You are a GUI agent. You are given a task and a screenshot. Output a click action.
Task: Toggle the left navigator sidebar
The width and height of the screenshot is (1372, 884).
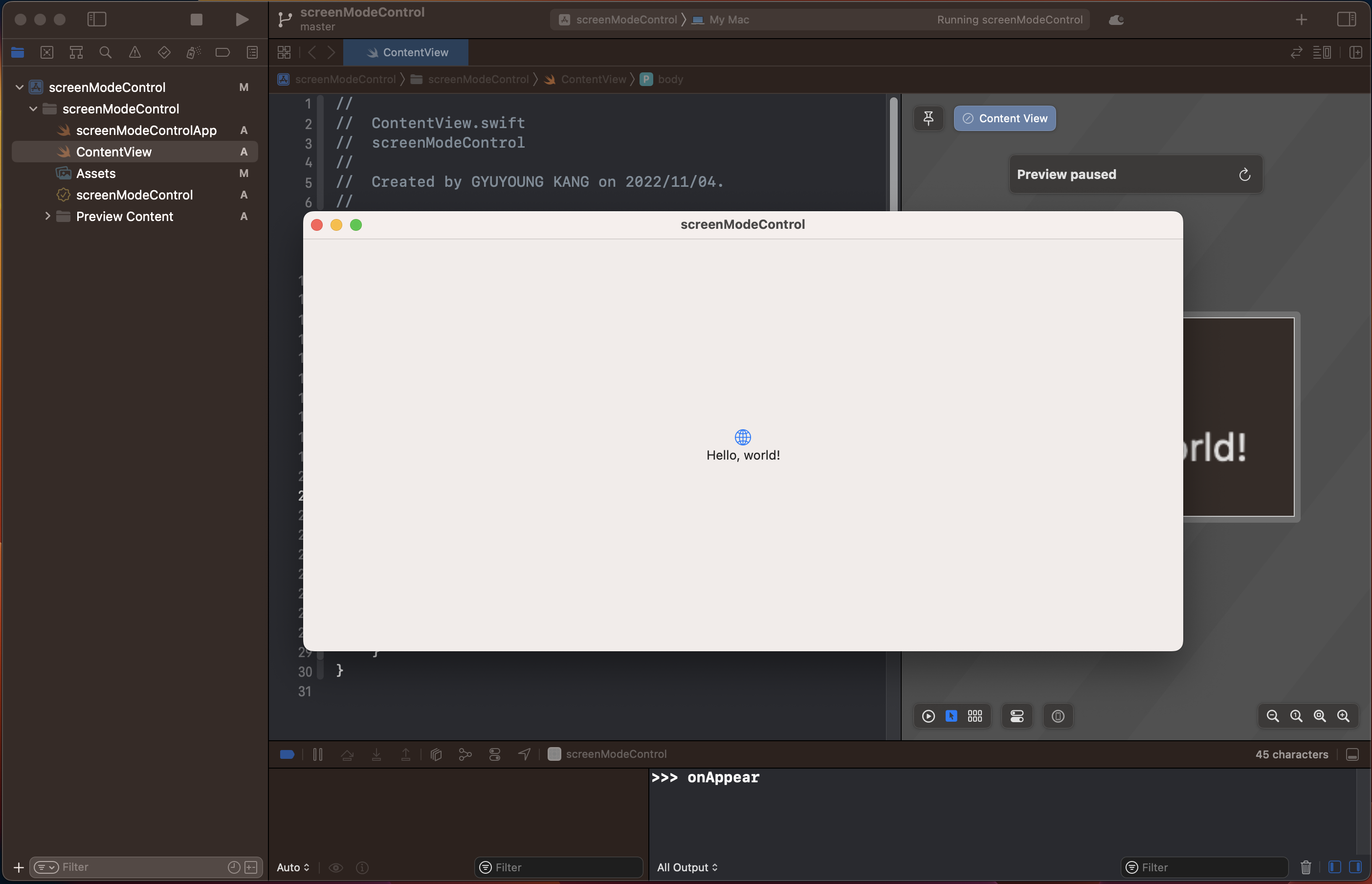[x=96, y=20]
